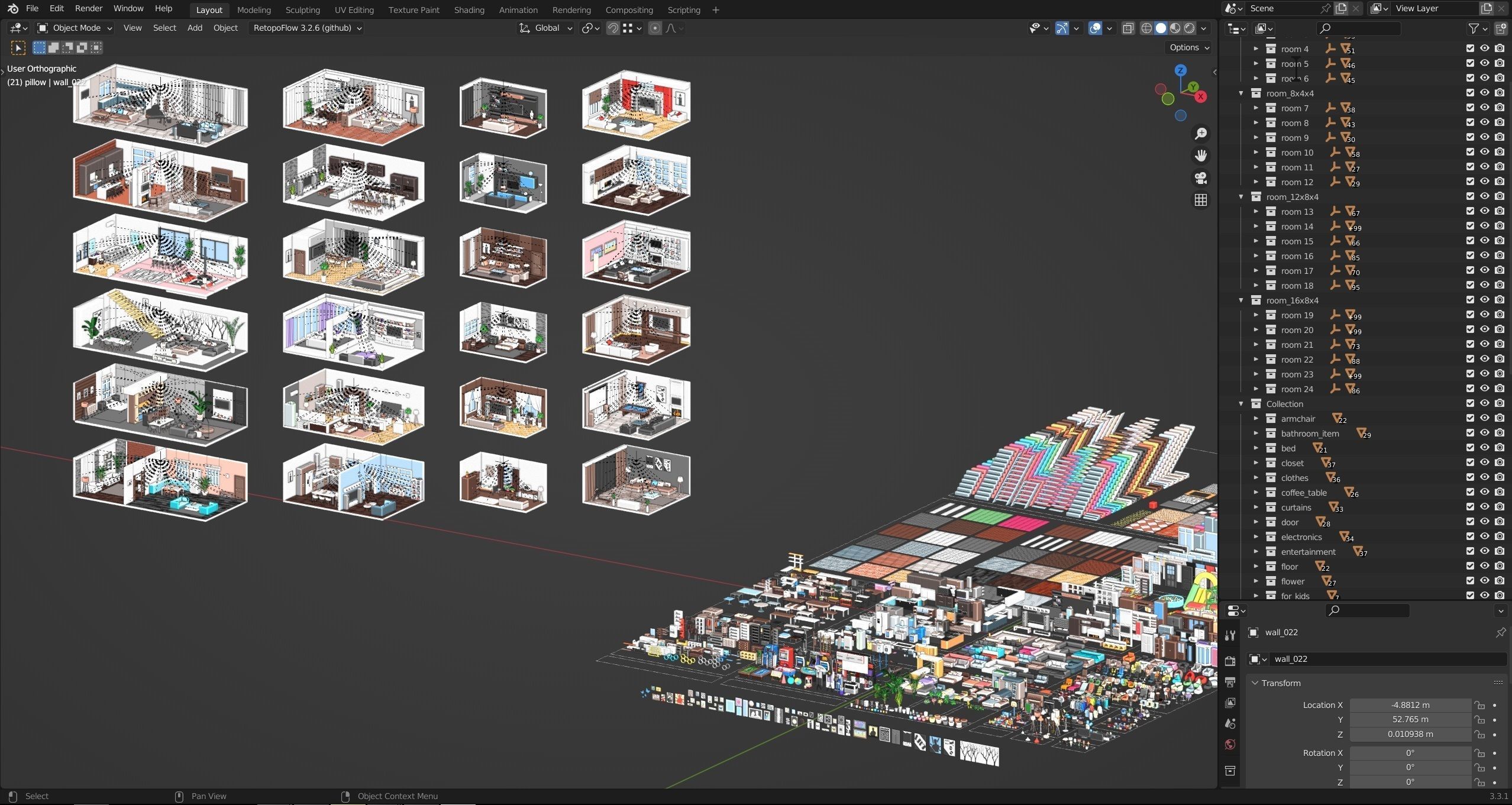Open the Global transform orientation dropdown
Image resolution: width=1512 pixels, height=805 pixels.
coord(546,28)
